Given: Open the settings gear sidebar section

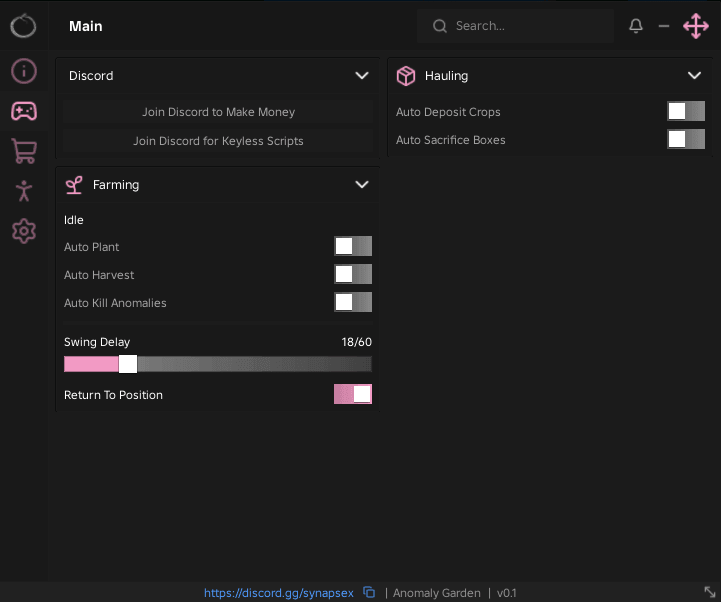Looking at the screenshot, I should click(x=24, y=231).
